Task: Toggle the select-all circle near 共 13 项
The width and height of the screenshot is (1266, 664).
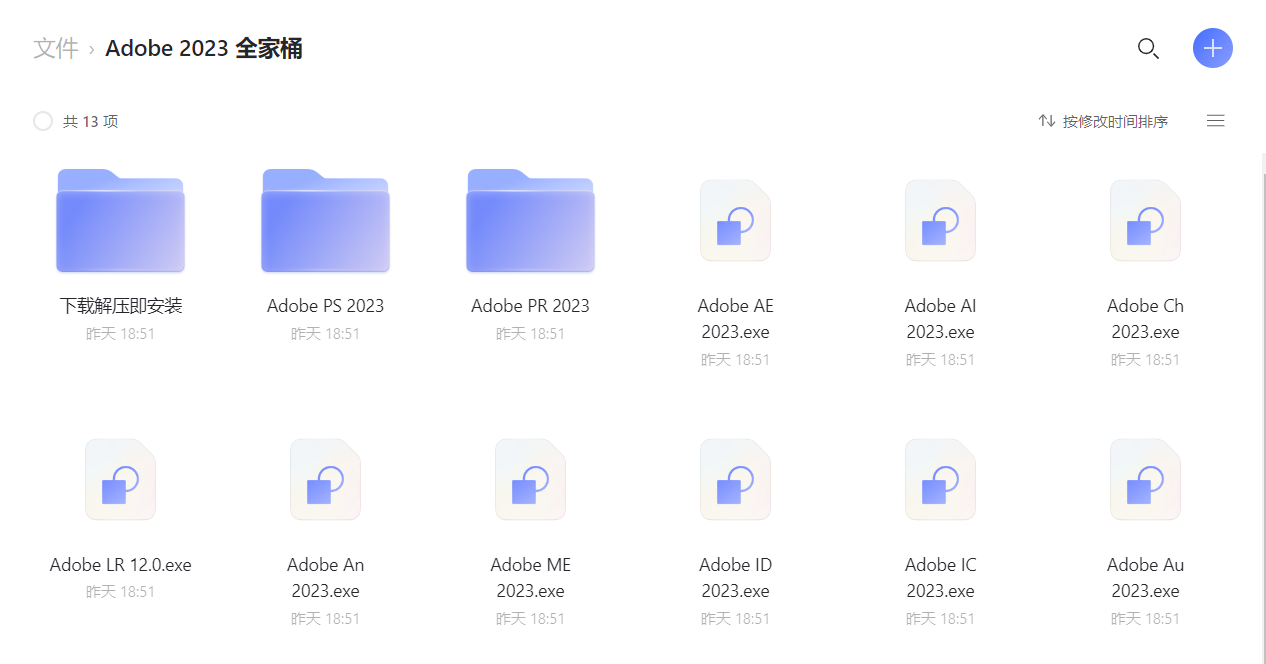Action: click(43, 120)
